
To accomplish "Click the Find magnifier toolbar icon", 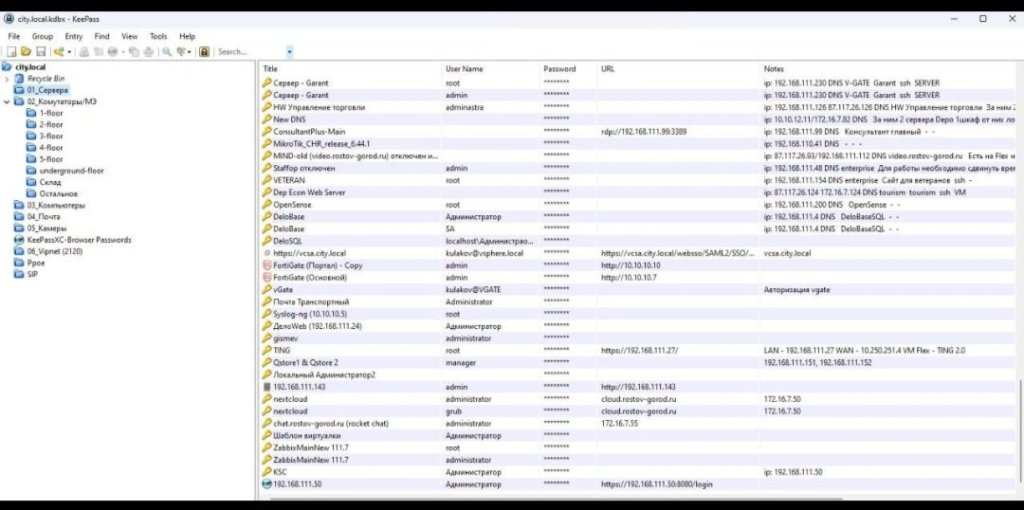I will (166, 51).
